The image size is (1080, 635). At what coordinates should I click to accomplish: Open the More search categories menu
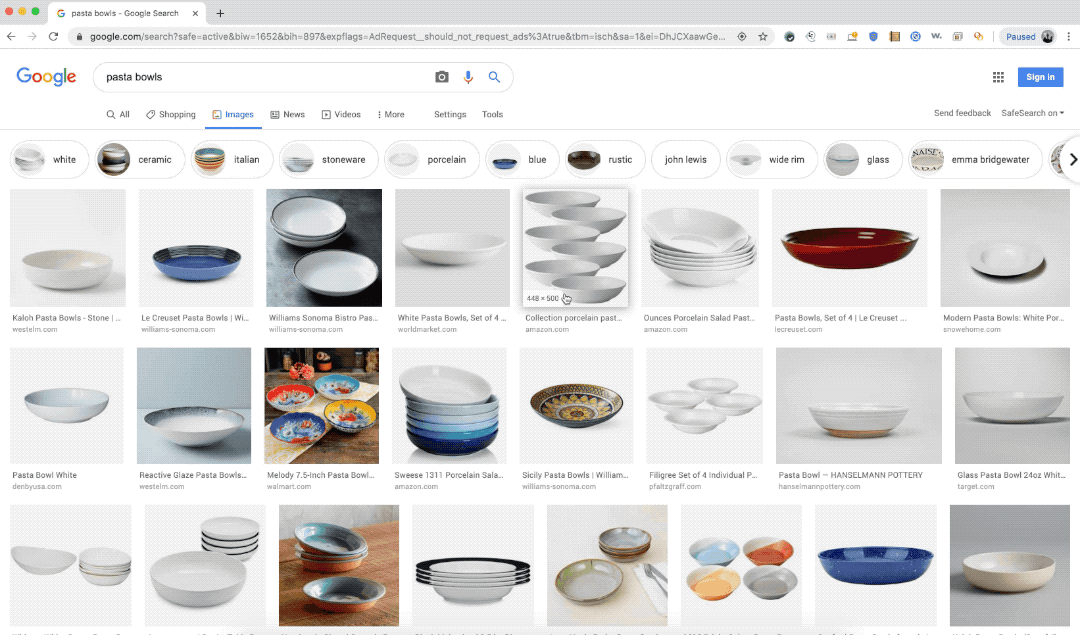click(390, 115)
